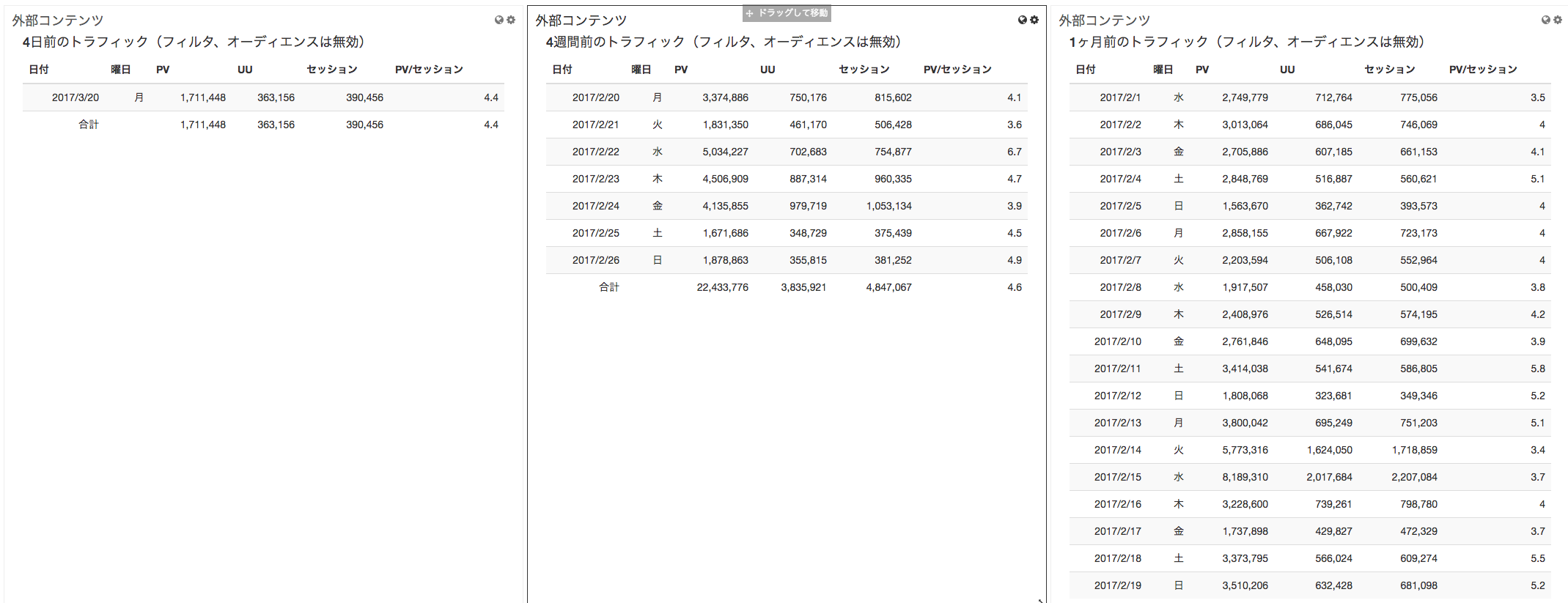Click globe icon of the 4週間前 traffic widget
Screen dimensions: 1568x603
[1023, 20]
